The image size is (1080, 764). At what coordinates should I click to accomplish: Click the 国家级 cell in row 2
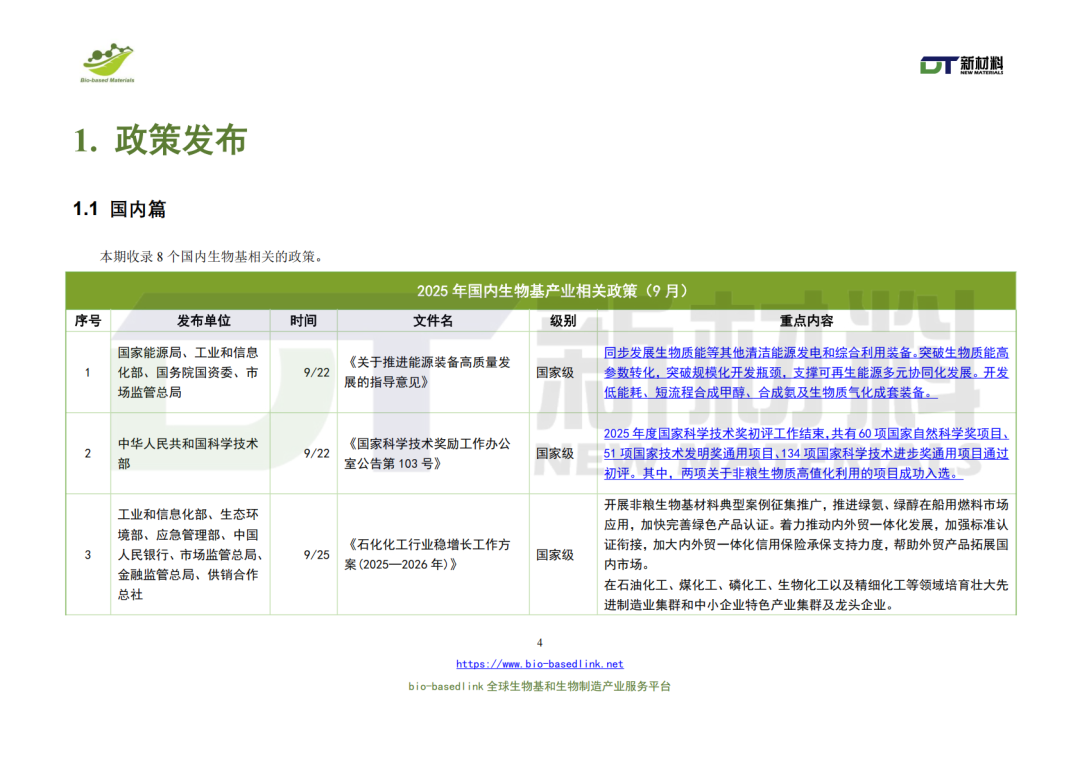pyautogui.click(x=557, y=452)
